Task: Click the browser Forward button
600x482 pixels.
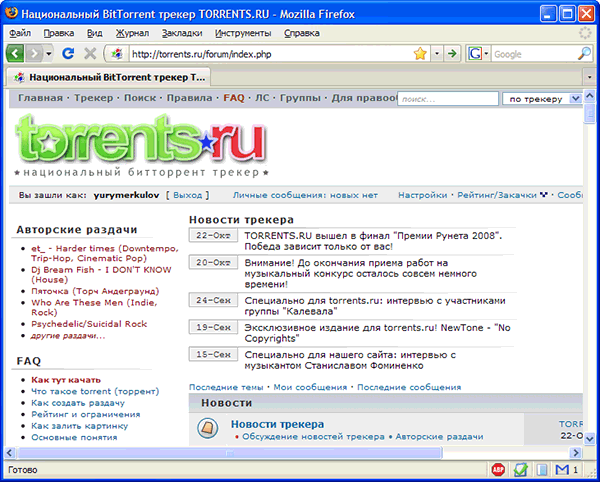Action: coord(34,54)
